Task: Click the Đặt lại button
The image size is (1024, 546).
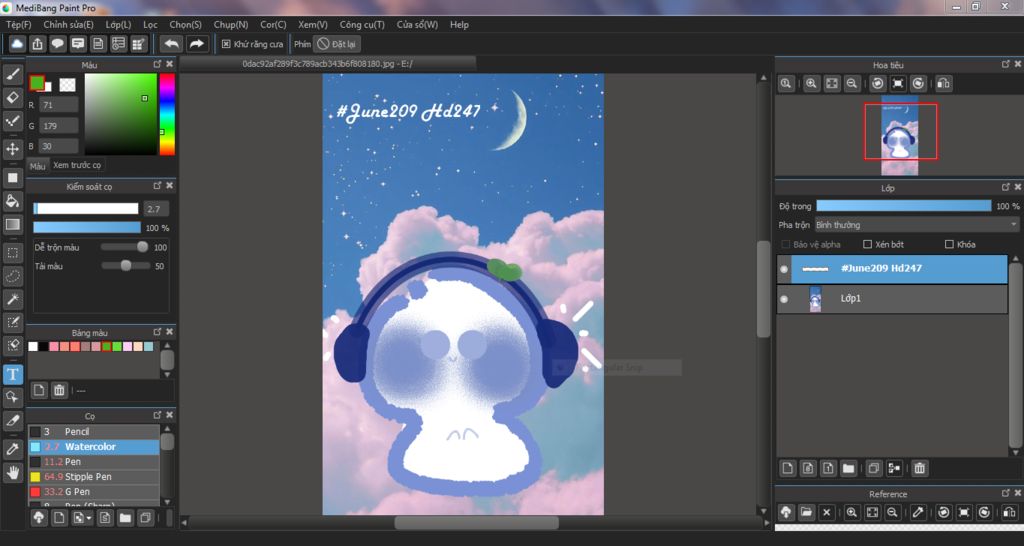Action: [x=337, y=44]
